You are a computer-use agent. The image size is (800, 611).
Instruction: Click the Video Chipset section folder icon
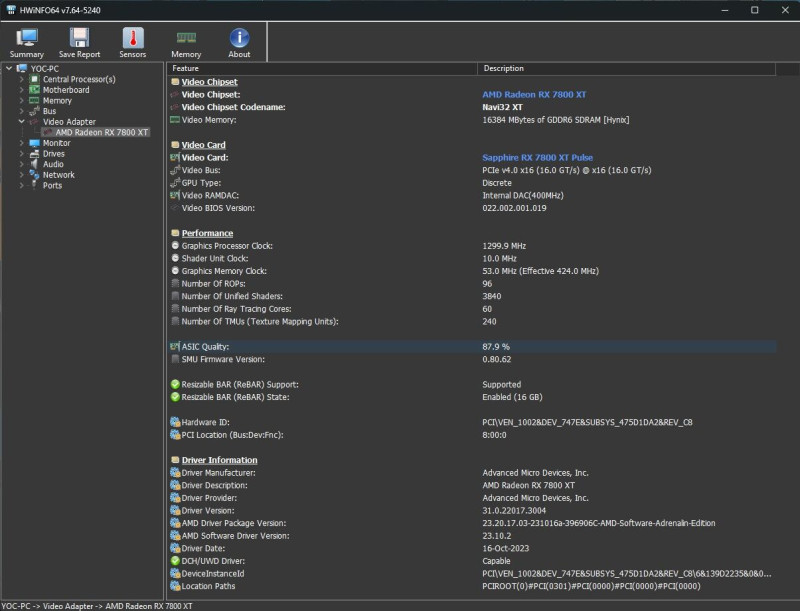click(x=175, y=82)
